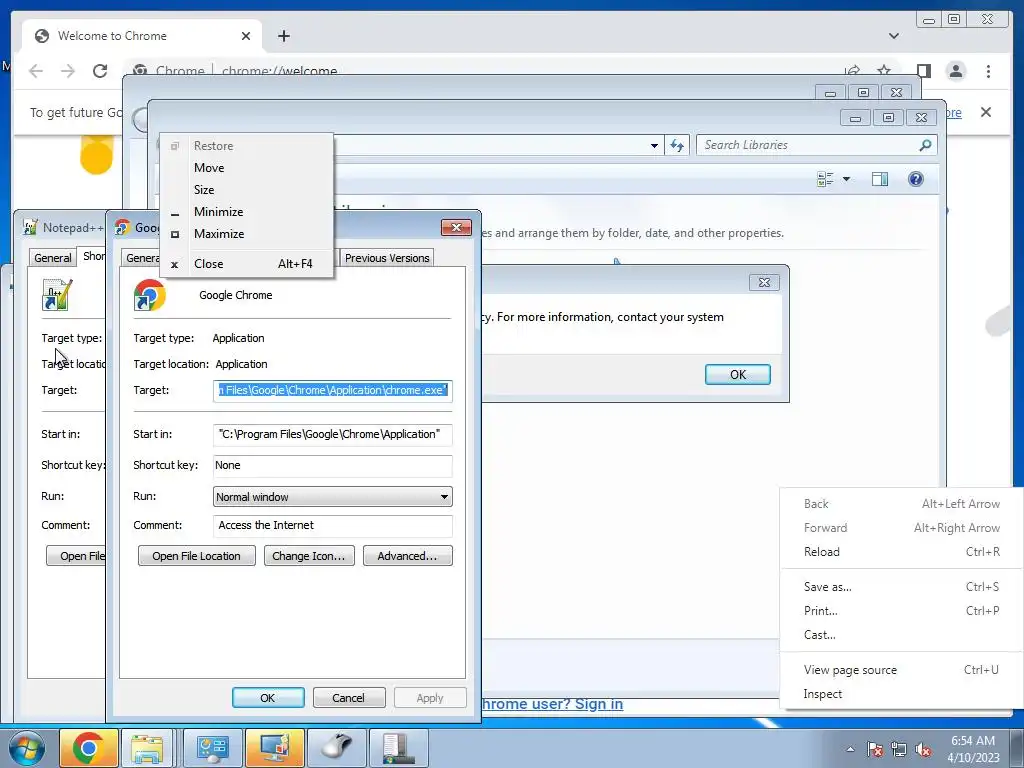The width and height of the screenshot is (1024, 768).
Task: Click the Control Panel taskbar icon
Action: click(212, 748)
